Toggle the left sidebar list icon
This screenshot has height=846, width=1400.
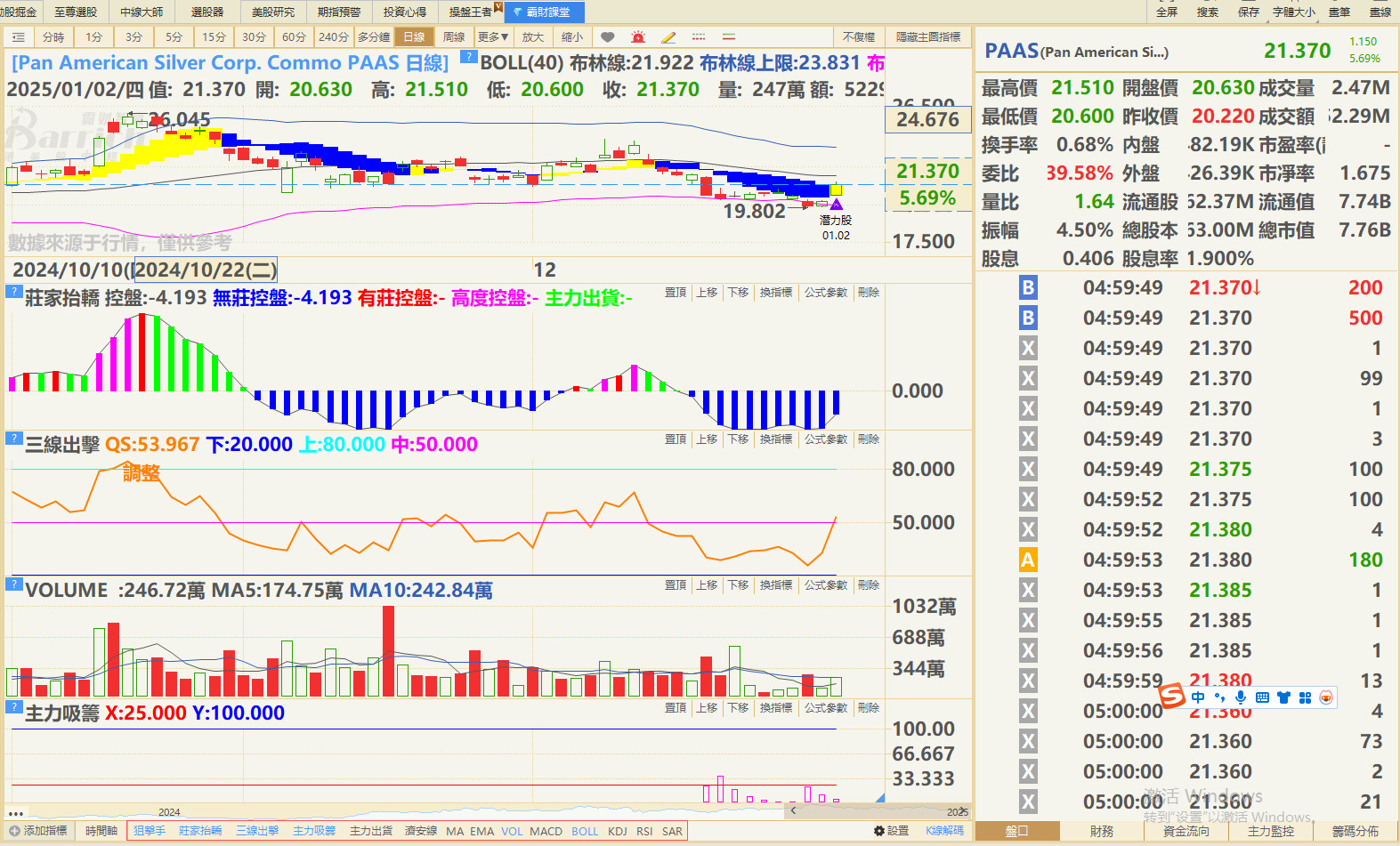[19, 36]
